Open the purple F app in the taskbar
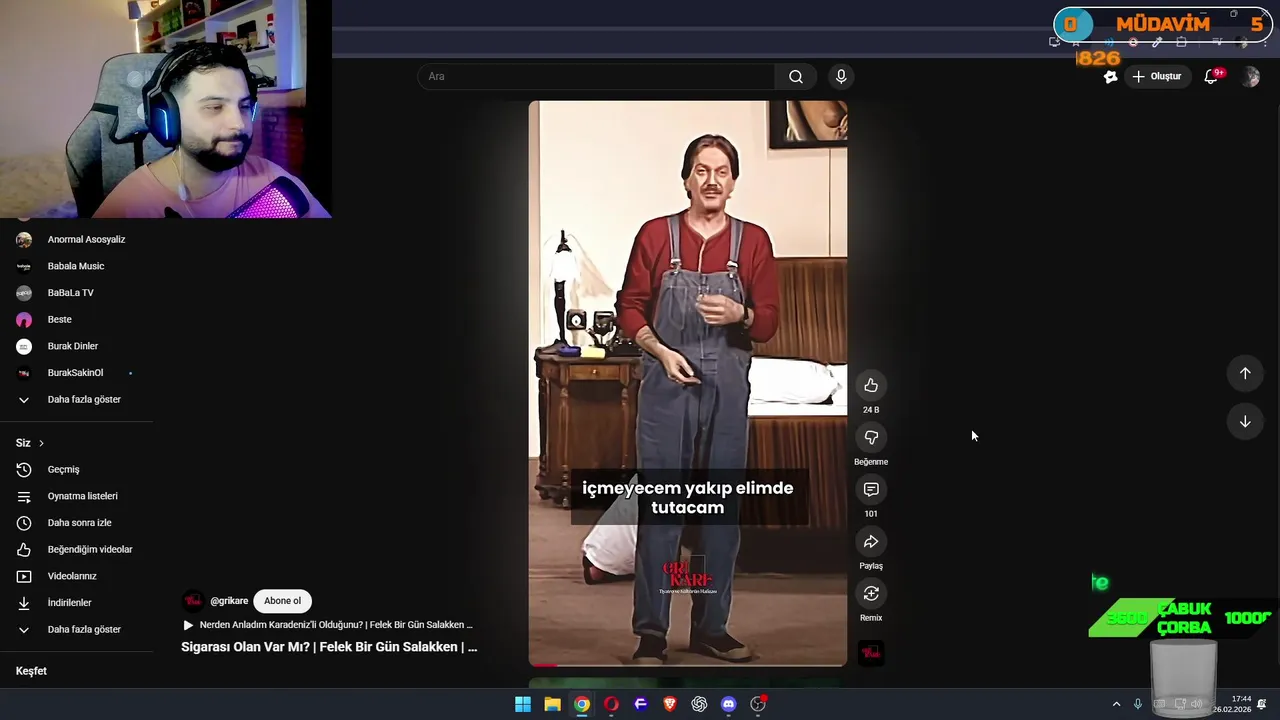This screenshot has width=1280, height=720. pos(641,704)
